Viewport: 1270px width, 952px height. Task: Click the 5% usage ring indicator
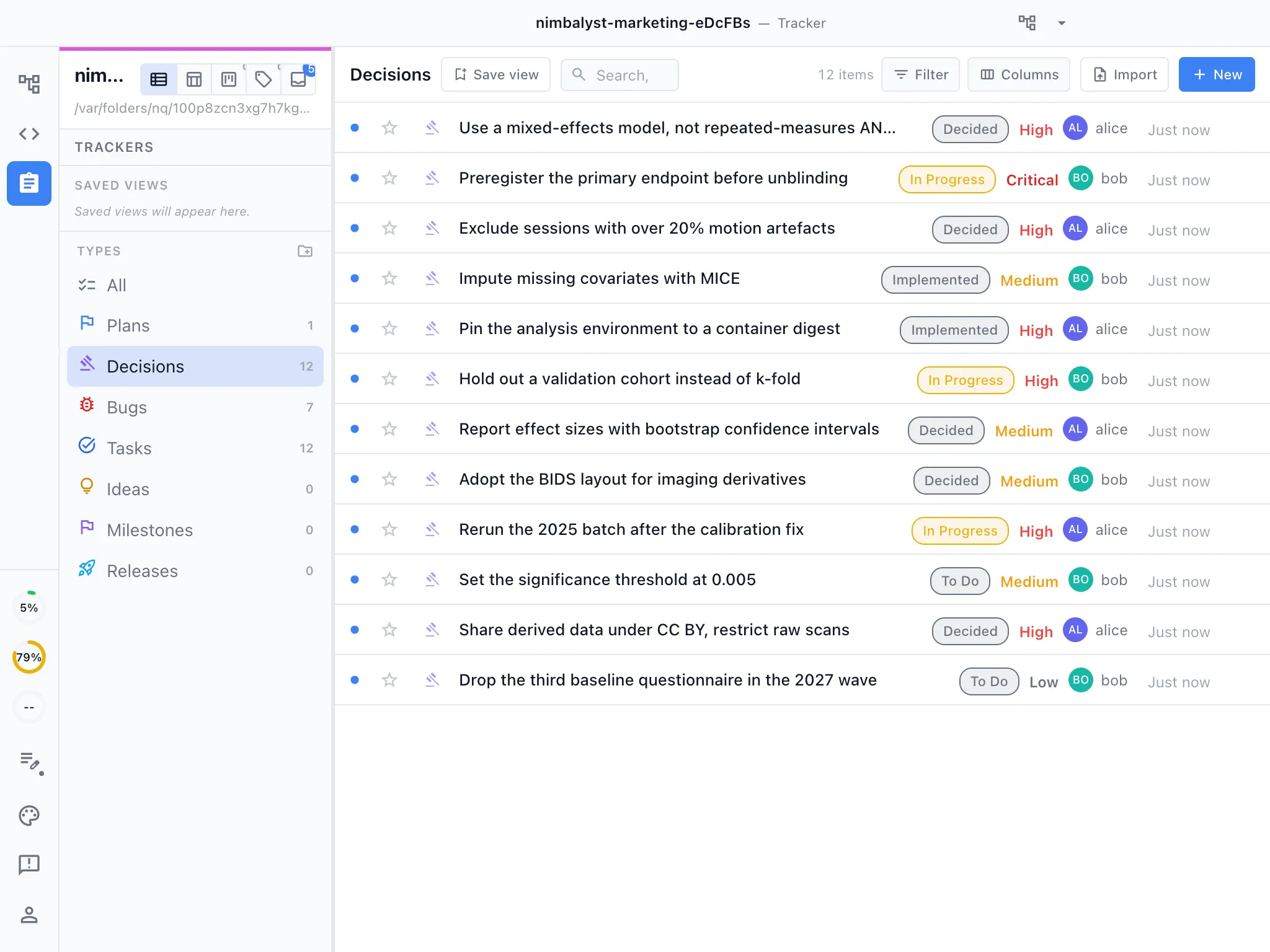pos(29,607)
